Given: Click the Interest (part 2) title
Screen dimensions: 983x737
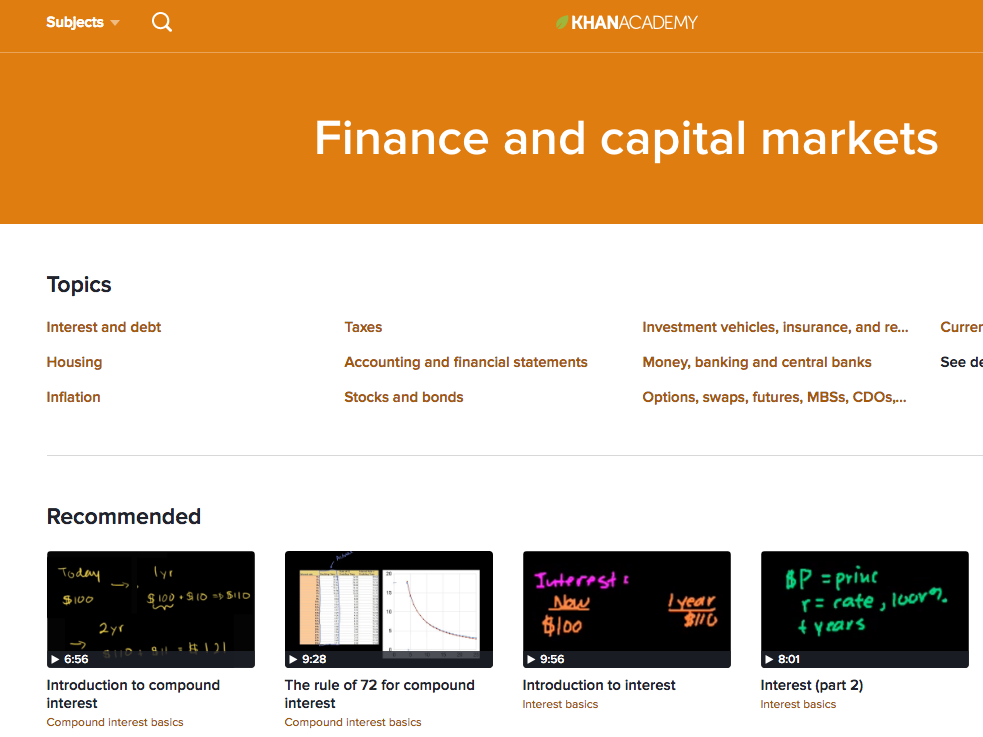Looking at the screenshot, I should pyautogui.click(x=812, y=686).
